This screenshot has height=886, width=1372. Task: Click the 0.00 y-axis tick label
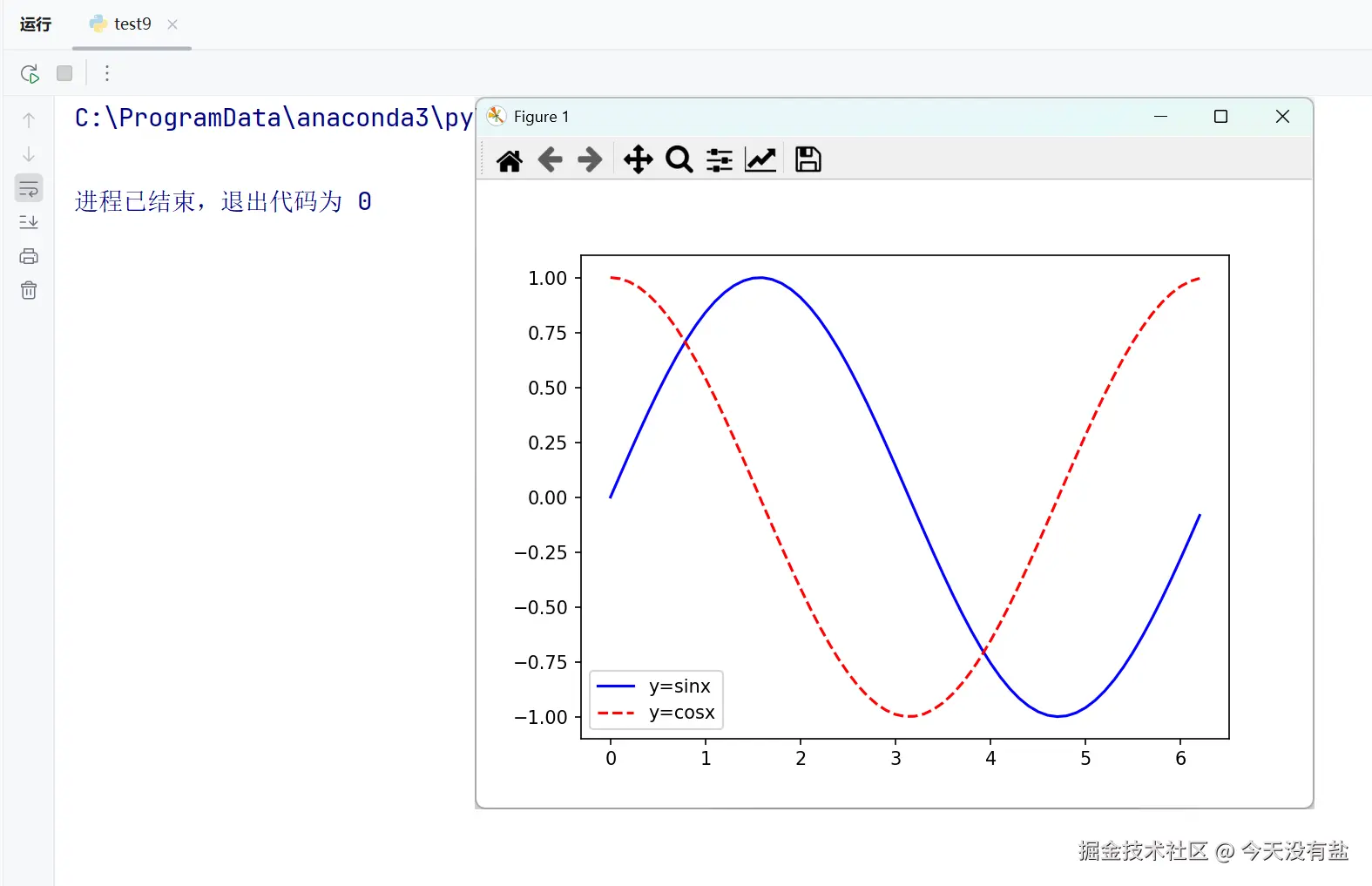pos(547,498)
